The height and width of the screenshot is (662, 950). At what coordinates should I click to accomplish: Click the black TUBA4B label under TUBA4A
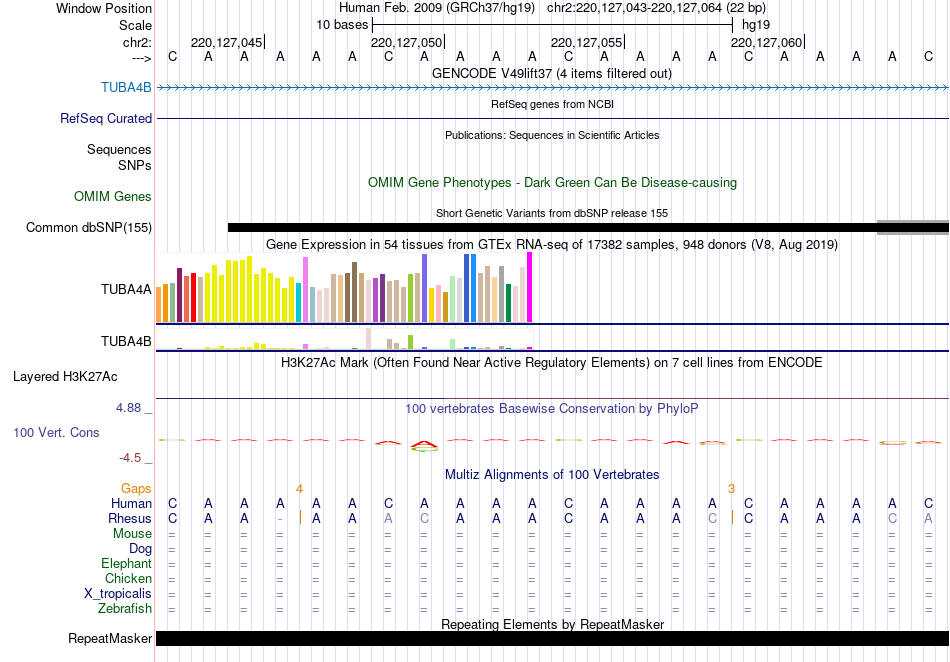click(x=126, y=342)
